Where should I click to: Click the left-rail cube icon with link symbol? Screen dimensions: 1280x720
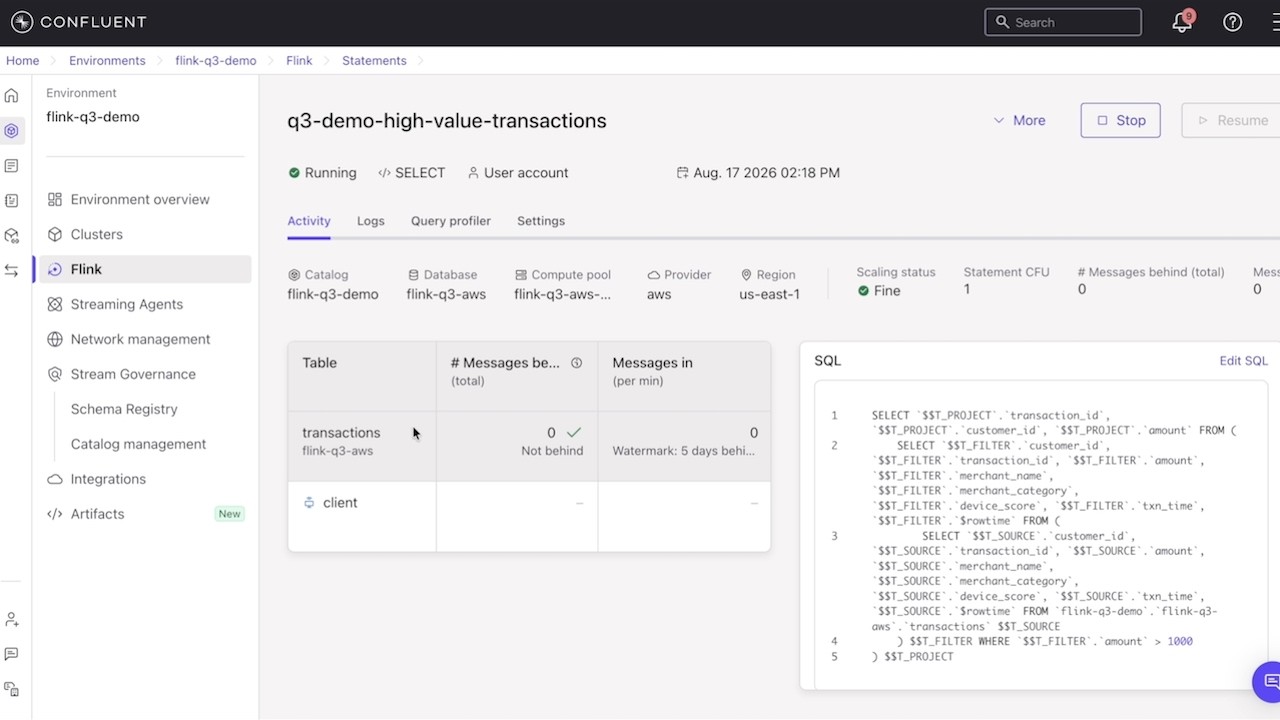click(x=12, y=236)
